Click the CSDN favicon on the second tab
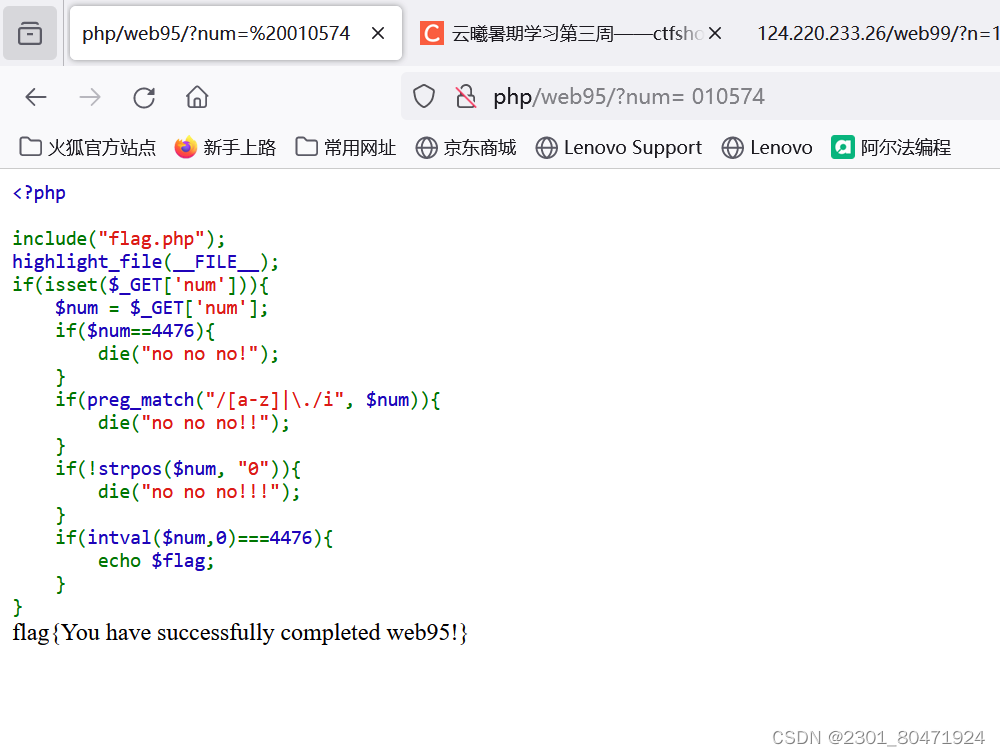Screen dimensions: 1000x756 tap(431, 33)
